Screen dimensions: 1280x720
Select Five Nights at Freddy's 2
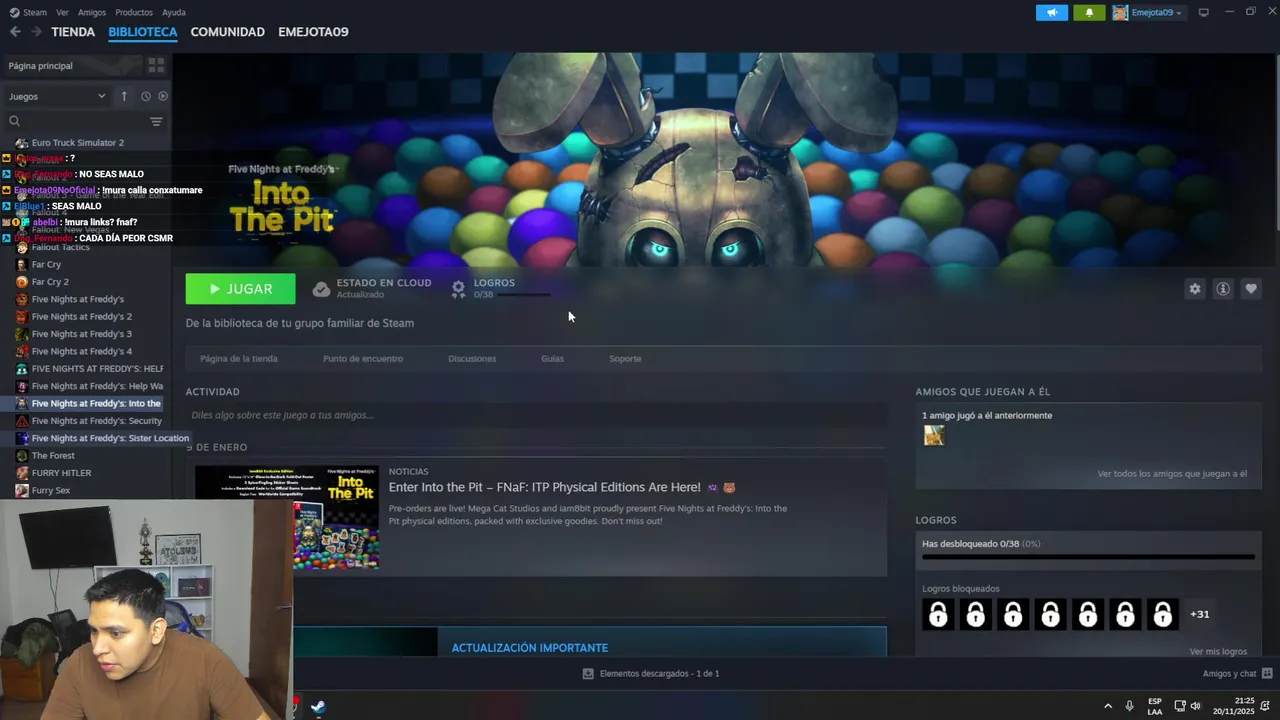(x=82, y=316)
